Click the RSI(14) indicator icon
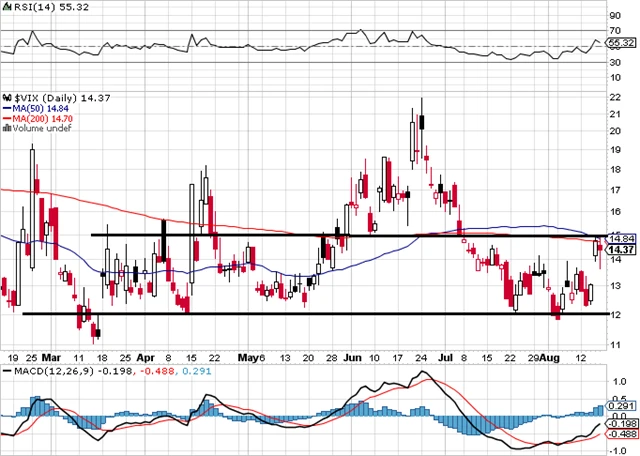This screenshot has width=640, height=456. (6, 6)
